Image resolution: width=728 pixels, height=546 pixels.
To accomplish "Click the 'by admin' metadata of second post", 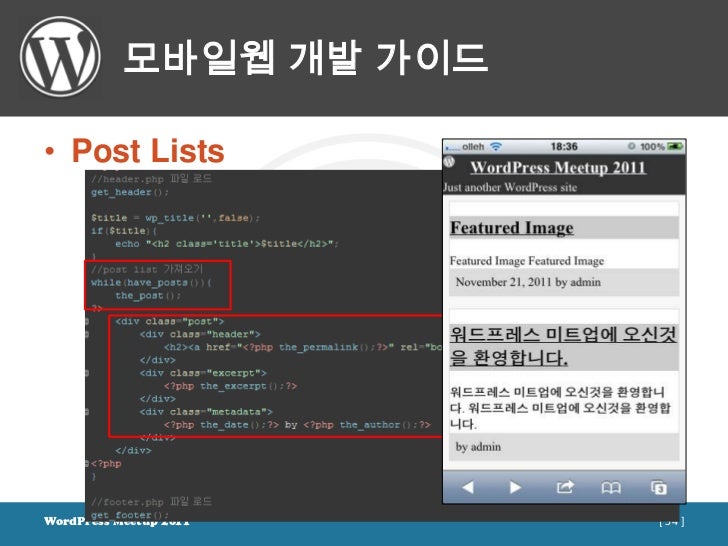I will click(x=478, y=447).
